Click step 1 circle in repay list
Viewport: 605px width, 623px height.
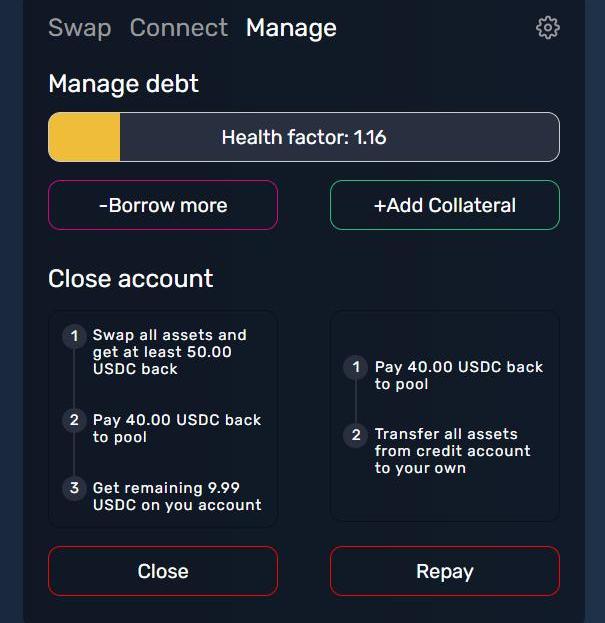click(355, 368)
